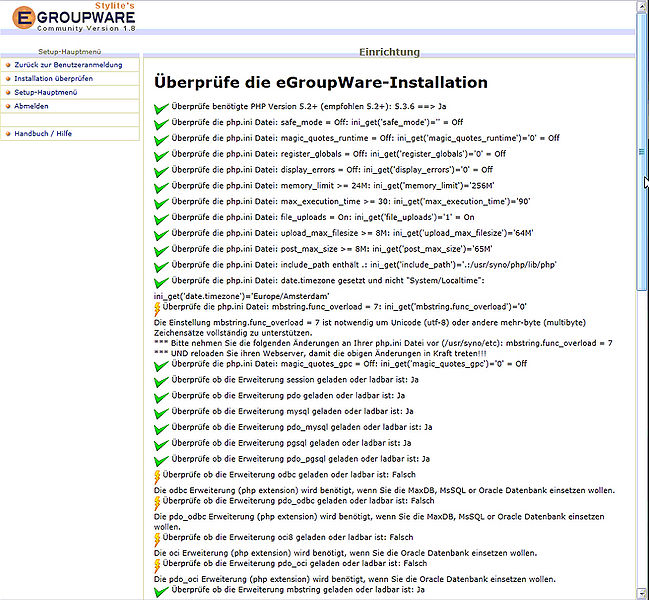The height and width of the screenshot is (600, 649).
Task: Click orange bullet beside Abmelden
Action: click(x=7, y=106)
